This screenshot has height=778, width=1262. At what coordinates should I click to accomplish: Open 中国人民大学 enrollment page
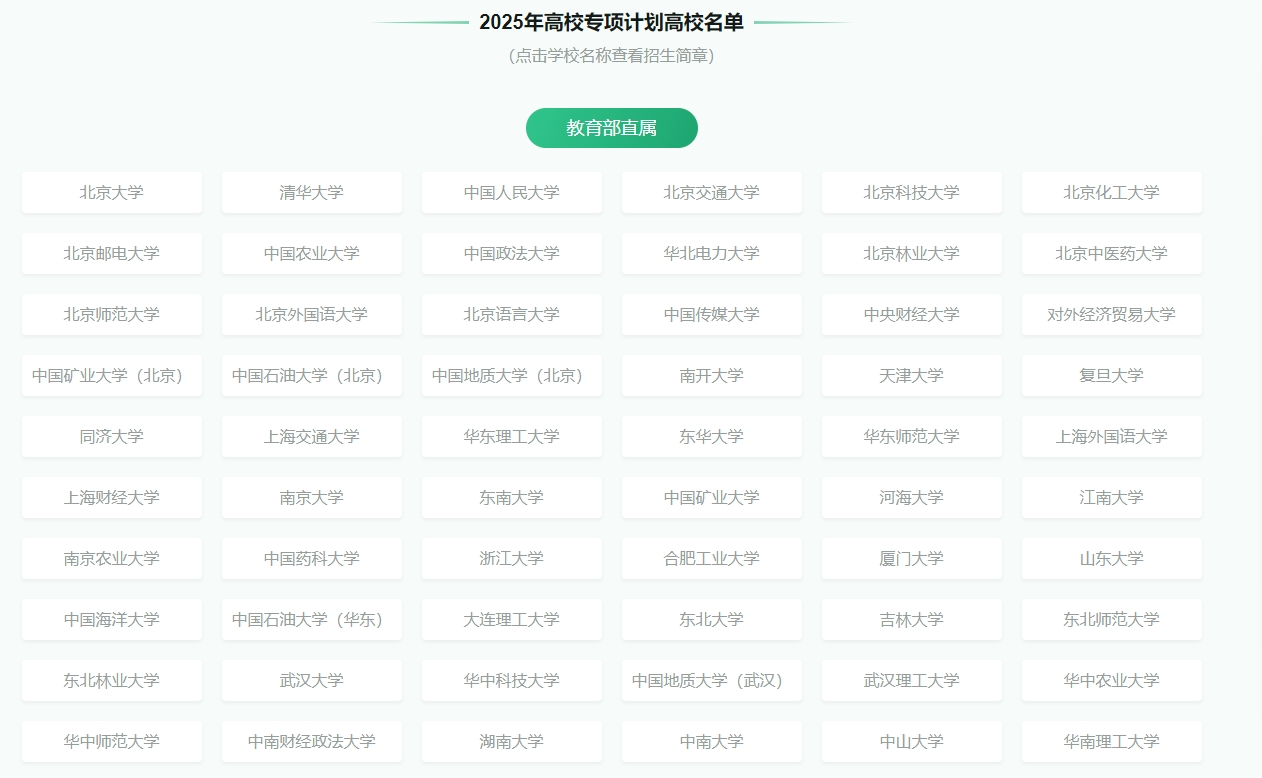pyautogui.click(x=512, y=192)
